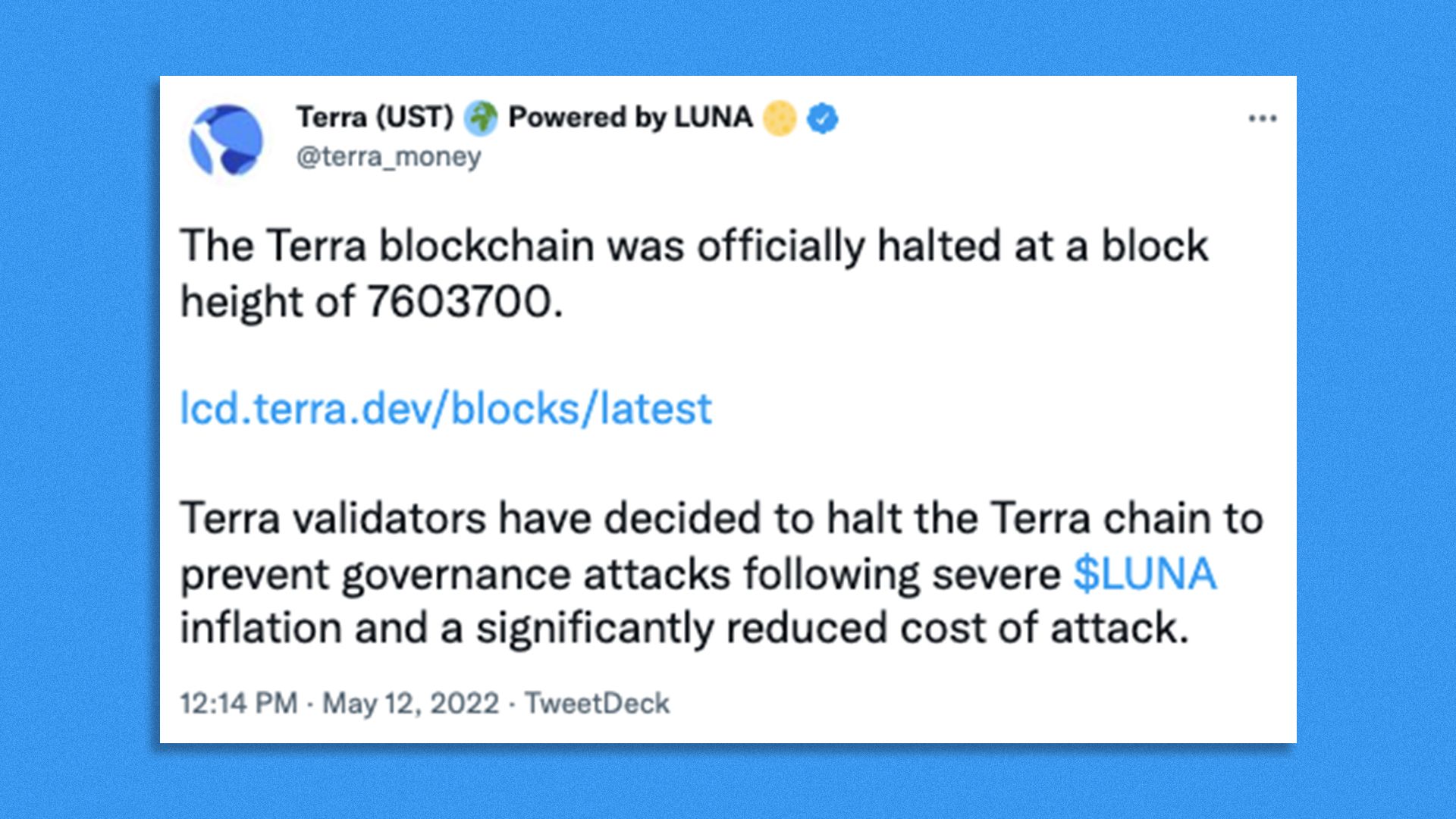The width and height of the screenshot is (1456, 819).
Task: Click the yellow moon emoji
Action: coord(780,118)
